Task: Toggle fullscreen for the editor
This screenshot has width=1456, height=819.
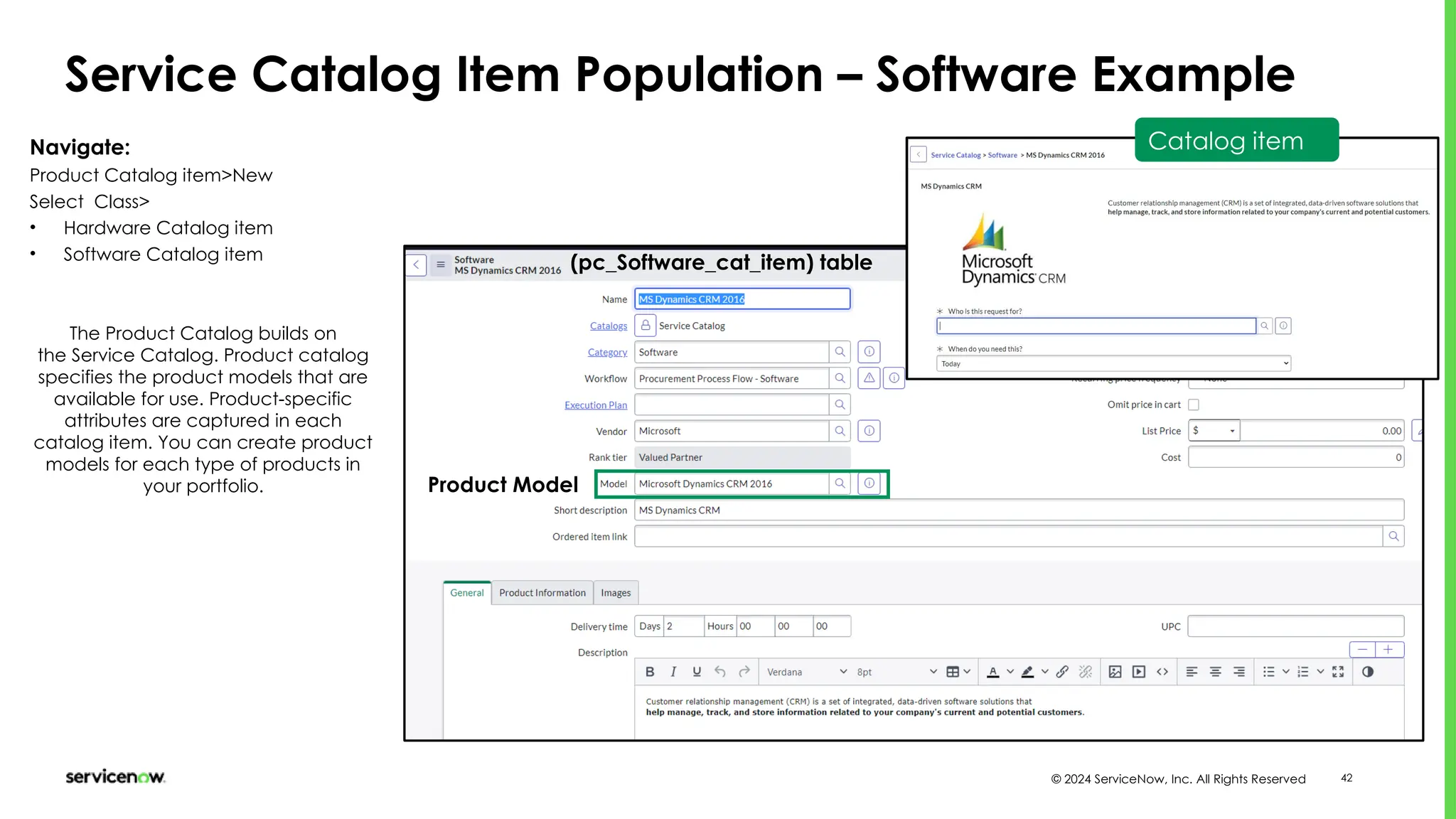Action: click(x=1338, y=672)
